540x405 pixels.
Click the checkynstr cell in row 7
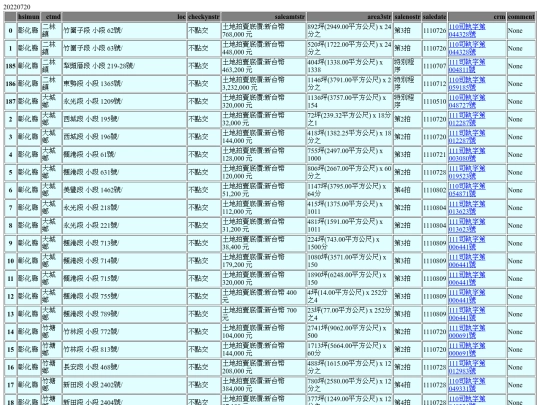(204, 208)
